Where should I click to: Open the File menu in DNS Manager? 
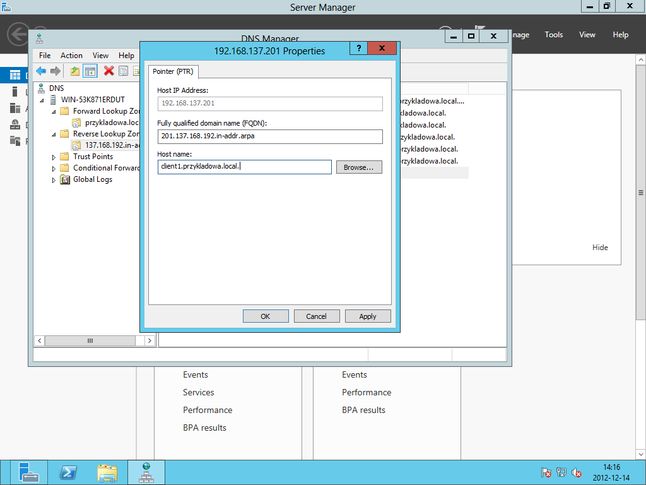44,55
